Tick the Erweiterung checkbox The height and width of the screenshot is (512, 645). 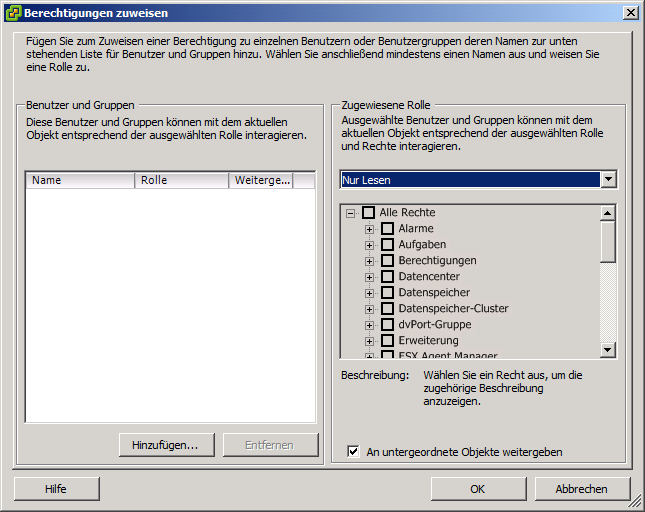(x=387, y=341)
